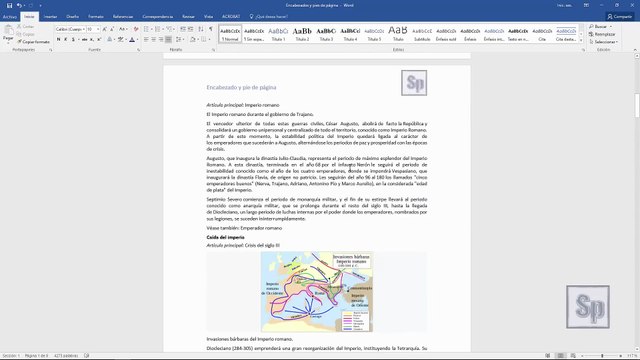Image resolution: width=640 pixels, height=360 pixels.
Task: Open multilevel list dropdown
Action: pyautogui.click(x=175, y=29)
